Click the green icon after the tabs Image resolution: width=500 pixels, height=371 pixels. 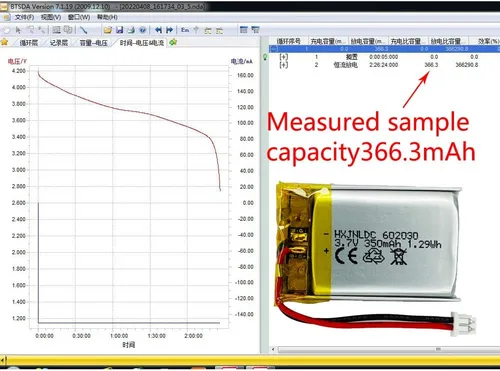[173, 42]
